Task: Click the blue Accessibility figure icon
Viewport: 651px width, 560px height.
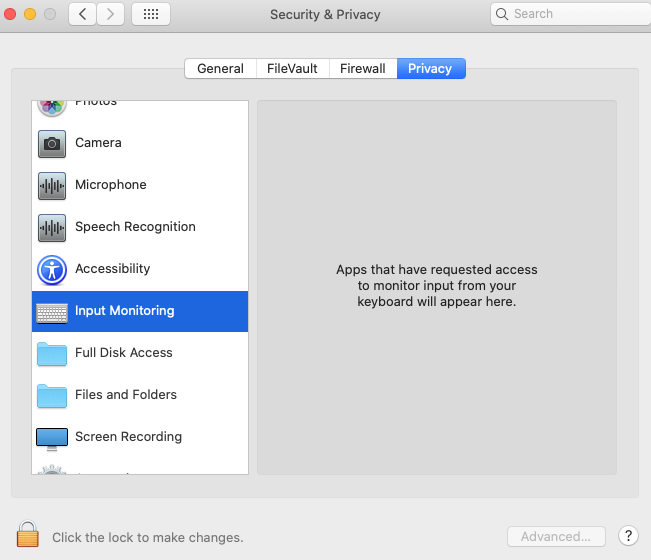Action: [52, 270]
